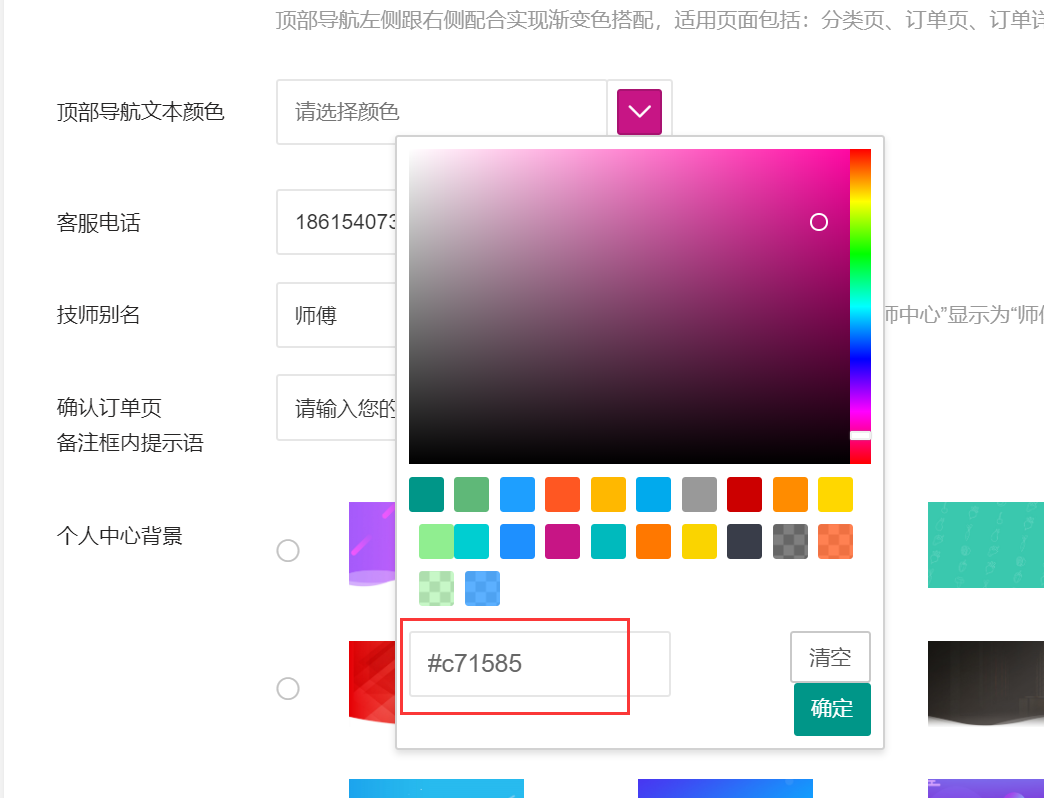Viewport: 1044px width, 798px height.
Task: Click the 请选择颜色 color input field
Action: point(441,112)
